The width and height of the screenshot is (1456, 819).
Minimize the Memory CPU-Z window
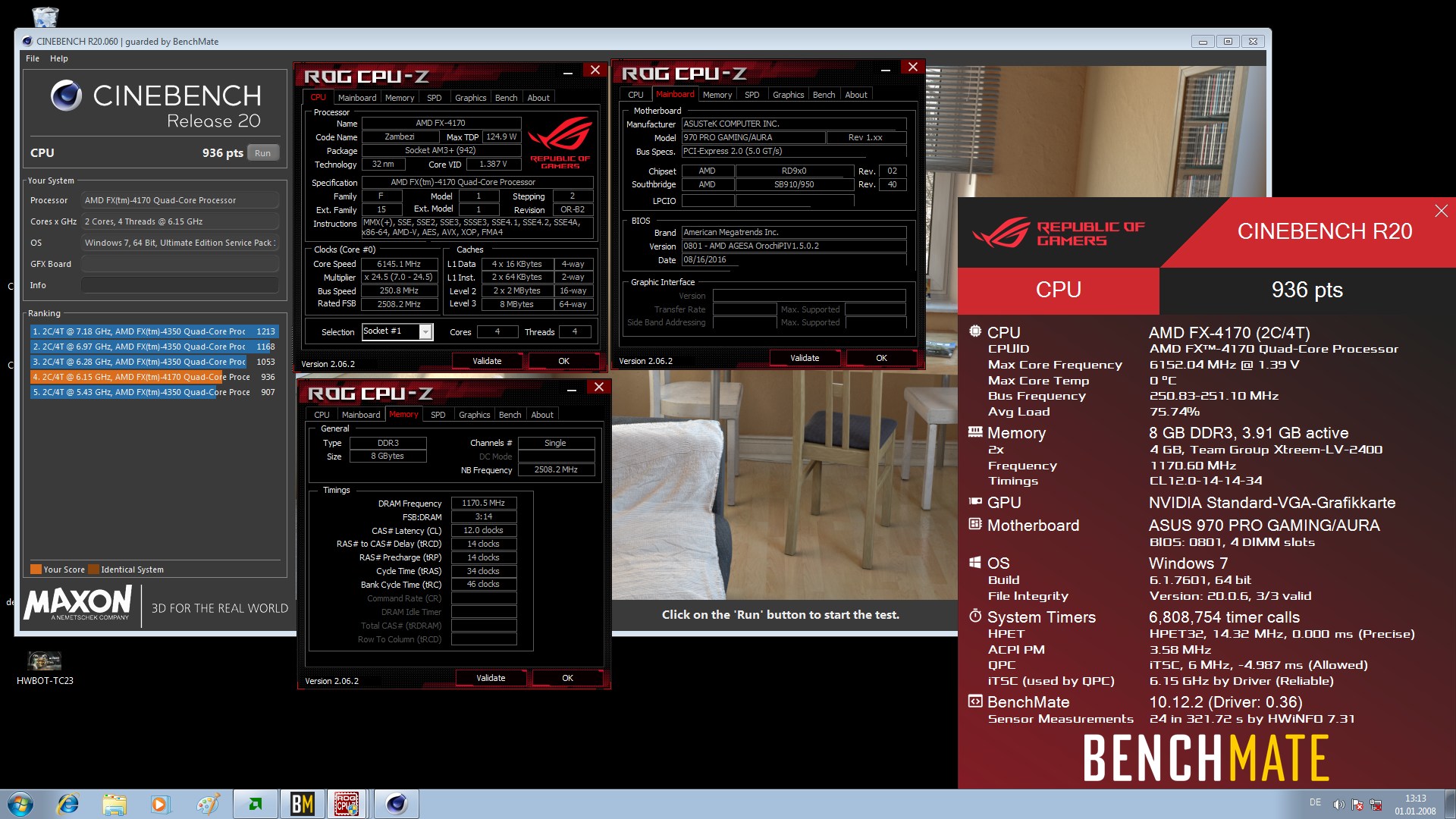(x=572, y=388)
